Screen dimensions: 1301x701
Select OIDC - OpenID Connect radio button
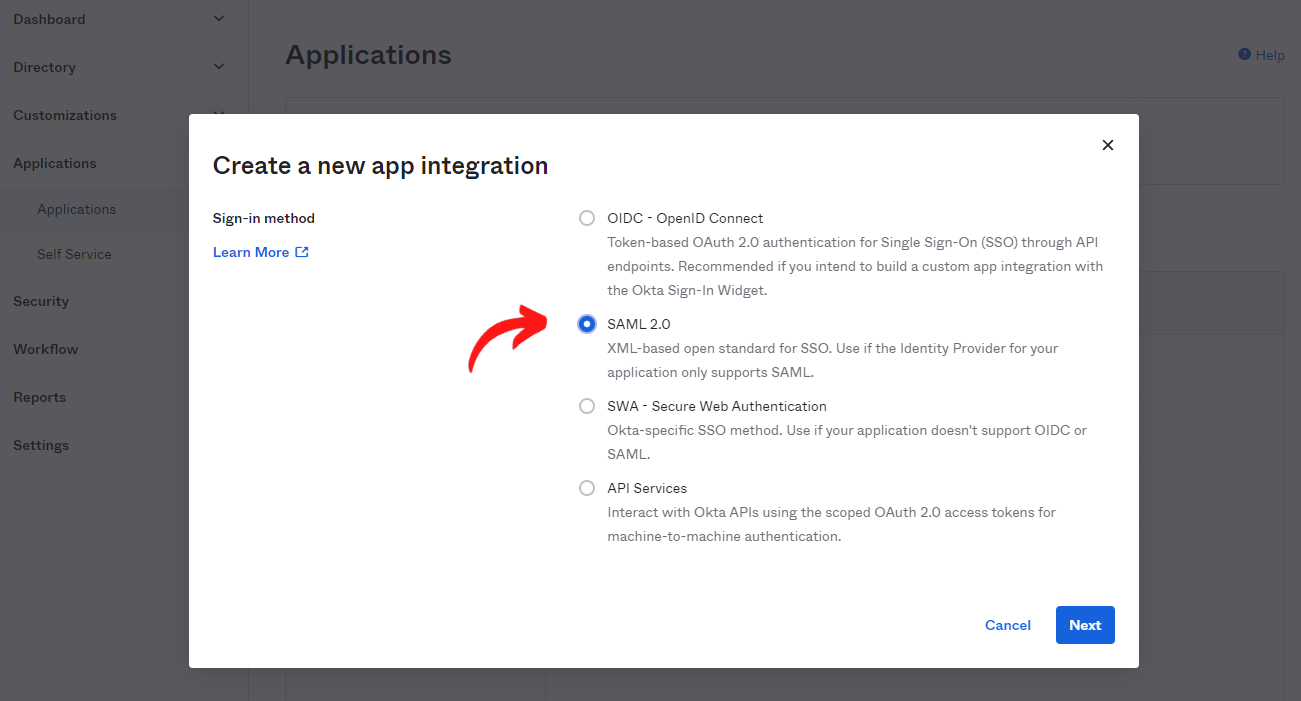pos(587,218)
